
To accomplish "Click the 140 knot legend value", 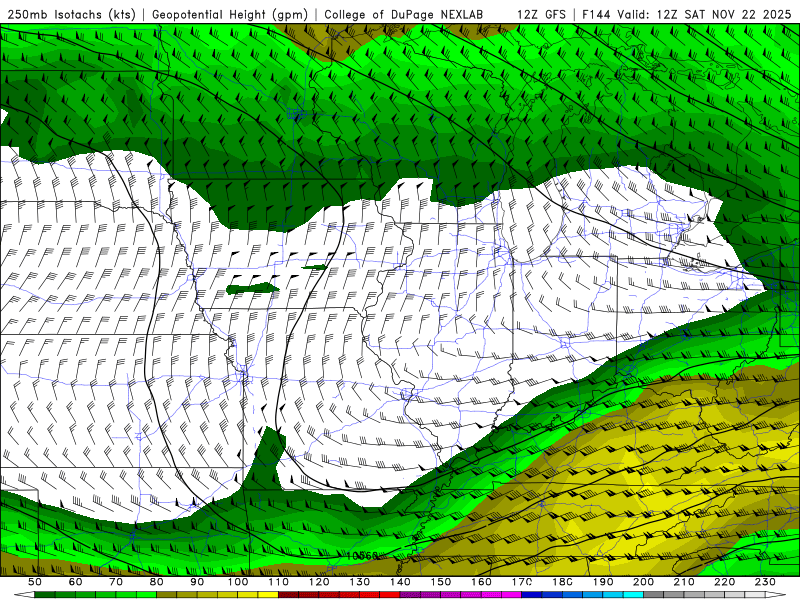I will click(x=400, y=582).
